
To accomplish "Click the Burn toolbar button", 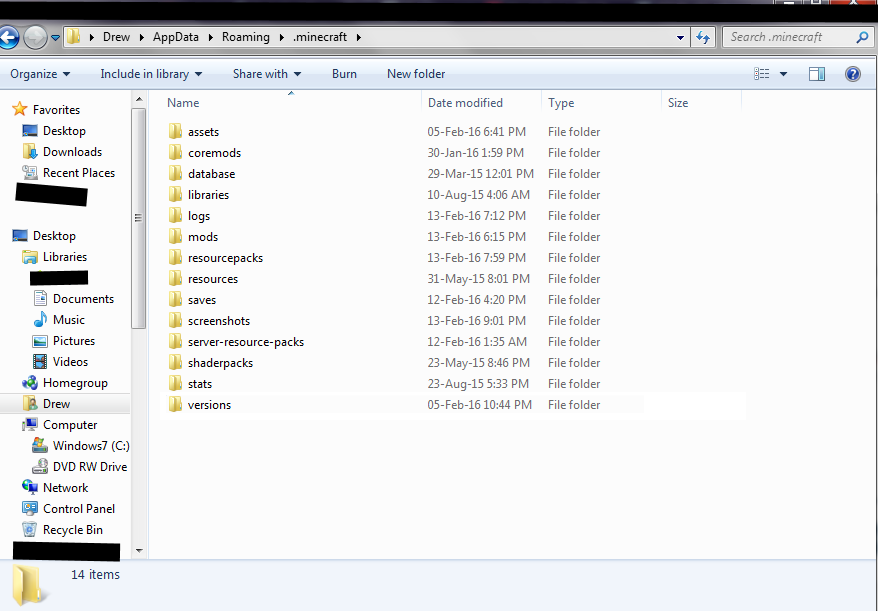I will pos(344,74).
